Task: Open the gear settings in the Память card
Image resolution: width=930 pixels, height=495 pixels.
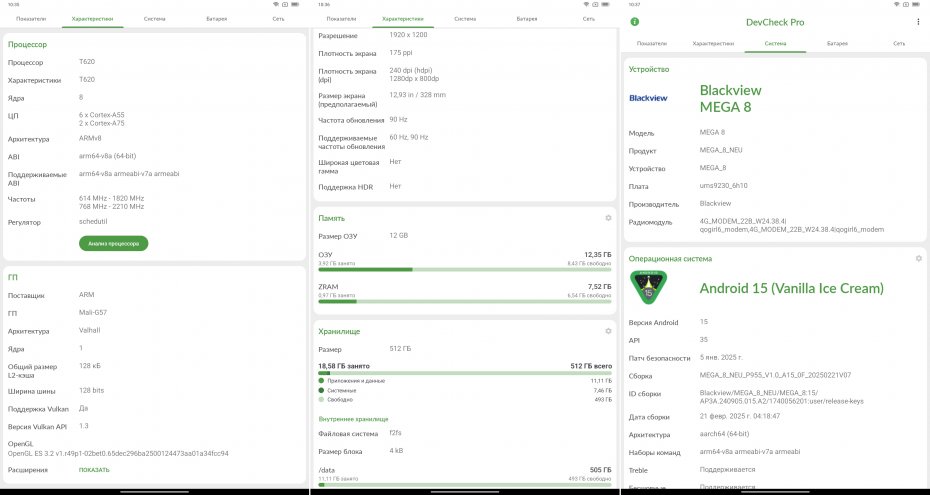Action: coord(608,218)
